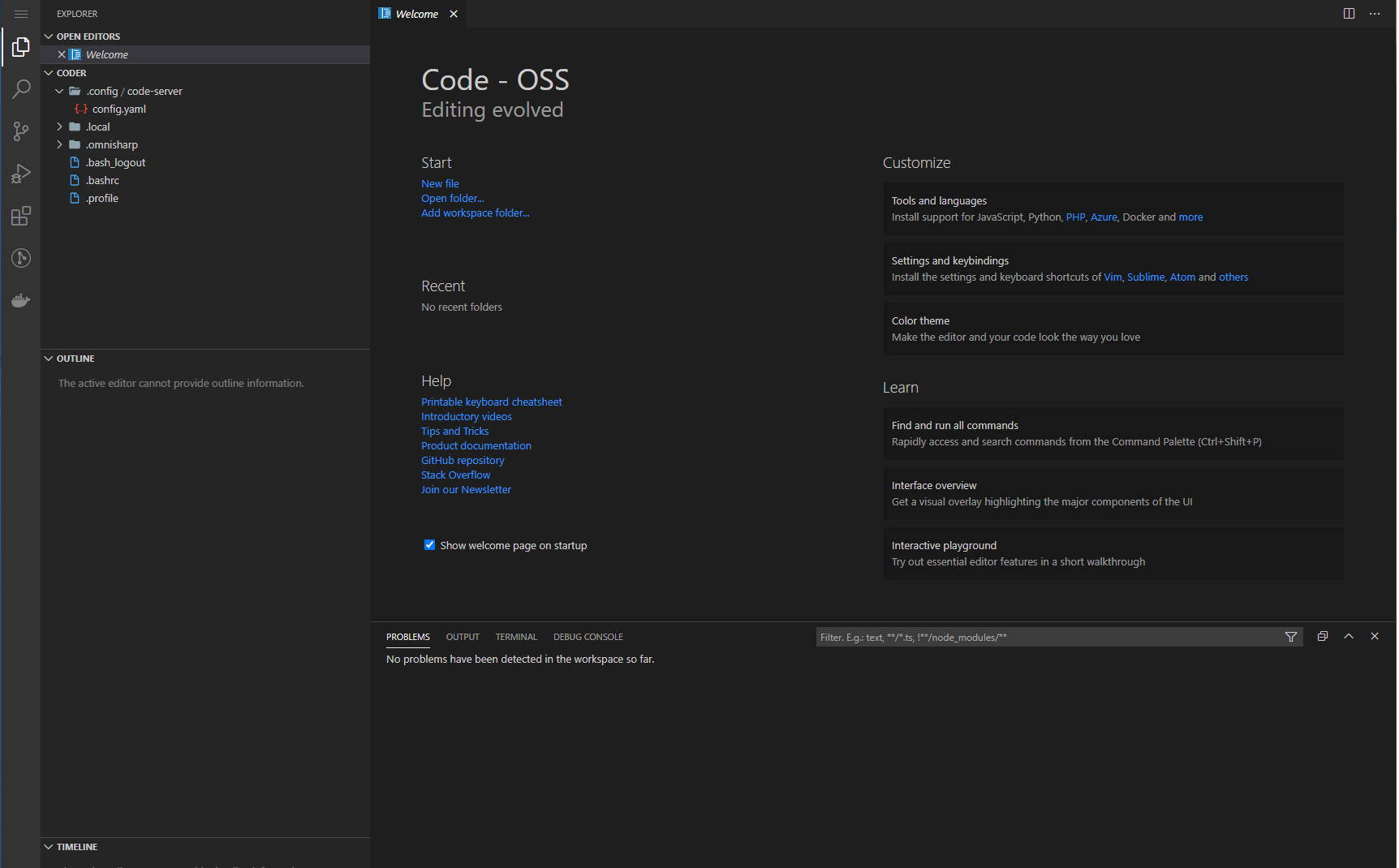
Task: Switch to the Problems panel tab
Action: click(x=408, y=637)
